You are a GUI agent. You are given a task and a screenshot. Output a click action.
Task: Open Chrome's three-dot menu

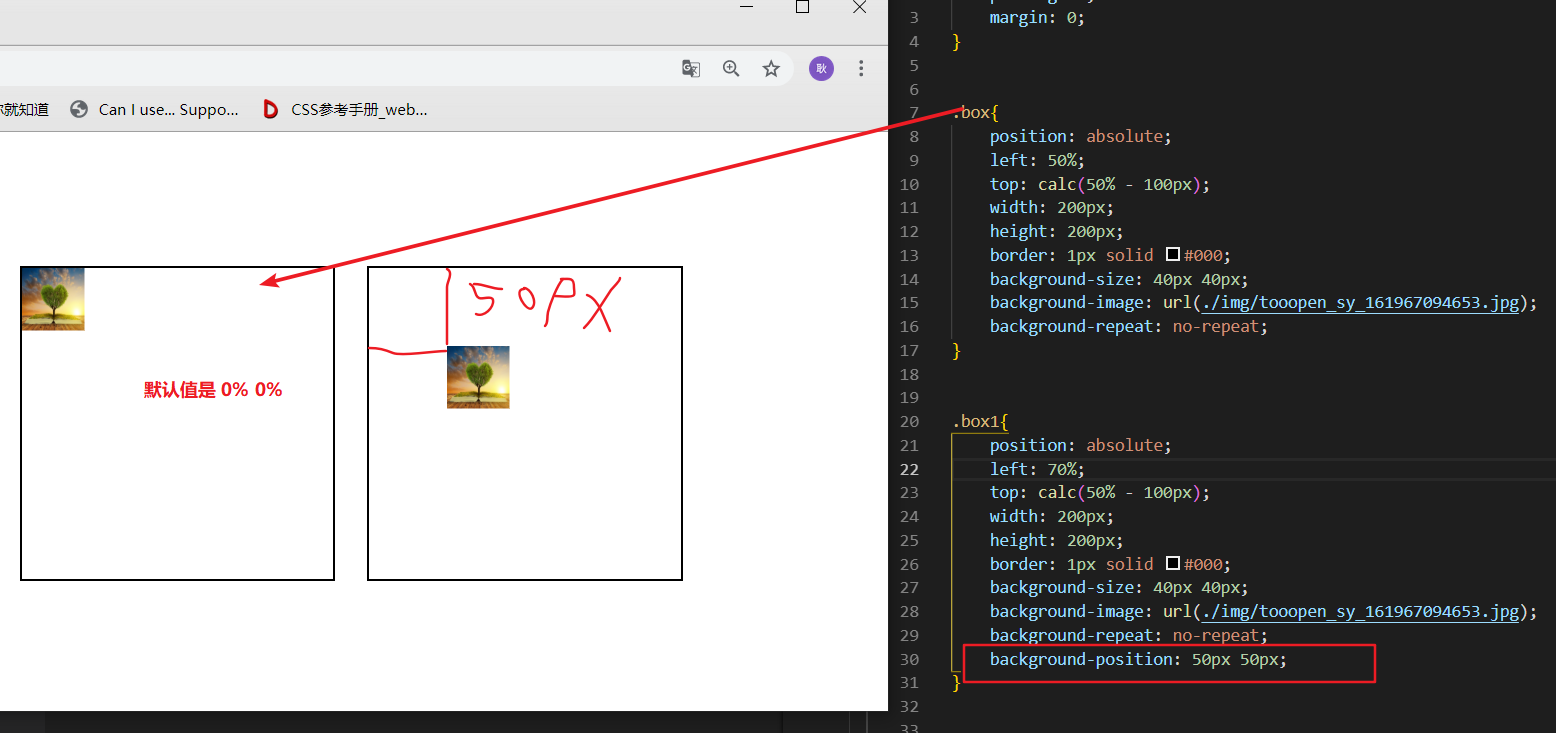tap(861, 68)
